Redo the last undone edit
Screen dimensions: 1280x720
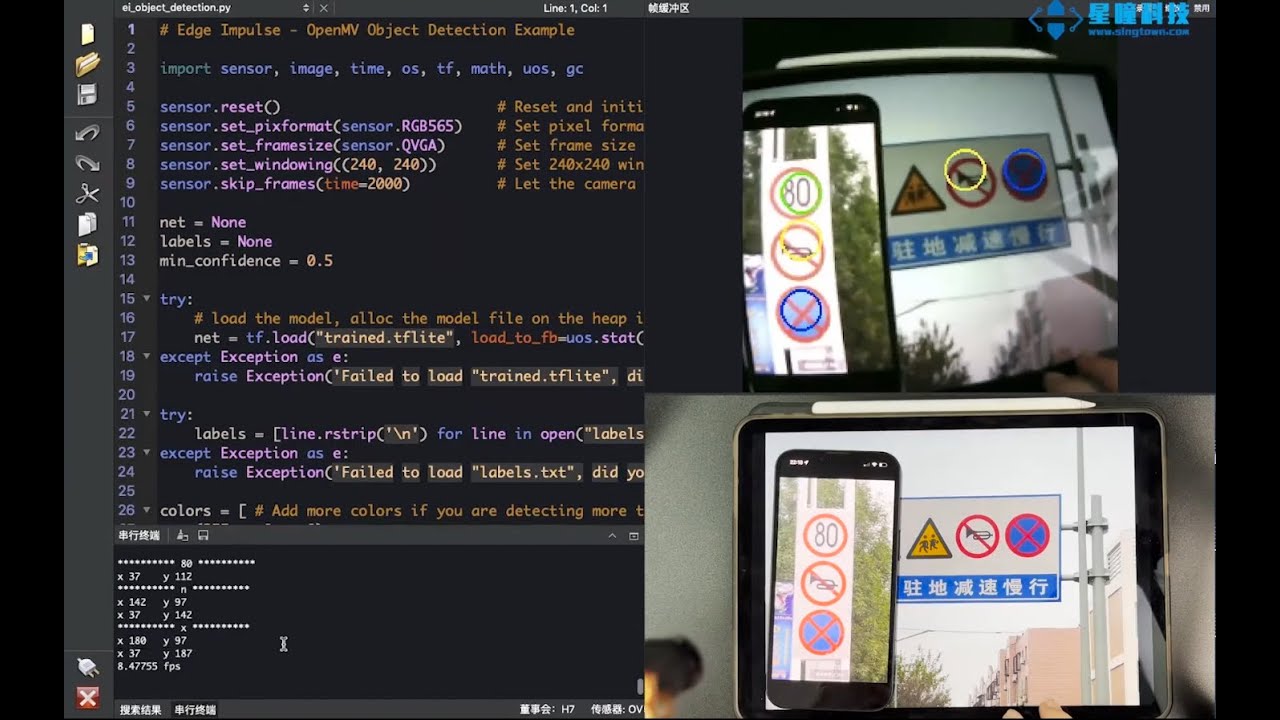point(87,163)
